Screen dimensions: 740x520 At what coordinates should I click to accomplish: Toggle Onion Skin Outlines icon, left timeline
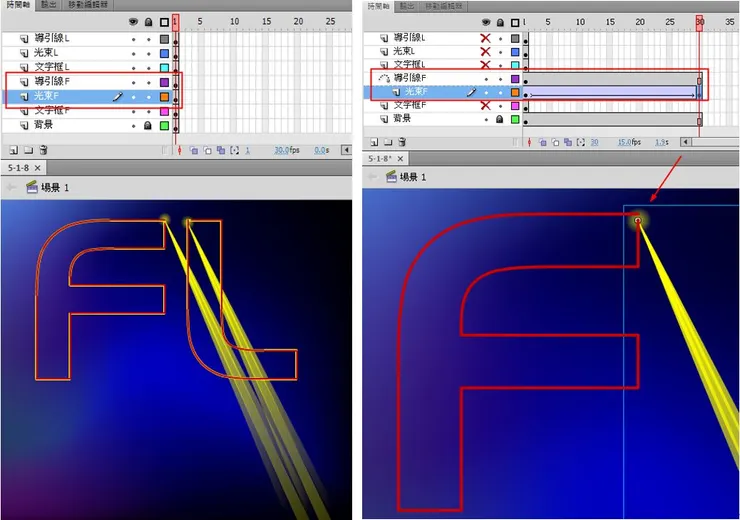point(207,151)
